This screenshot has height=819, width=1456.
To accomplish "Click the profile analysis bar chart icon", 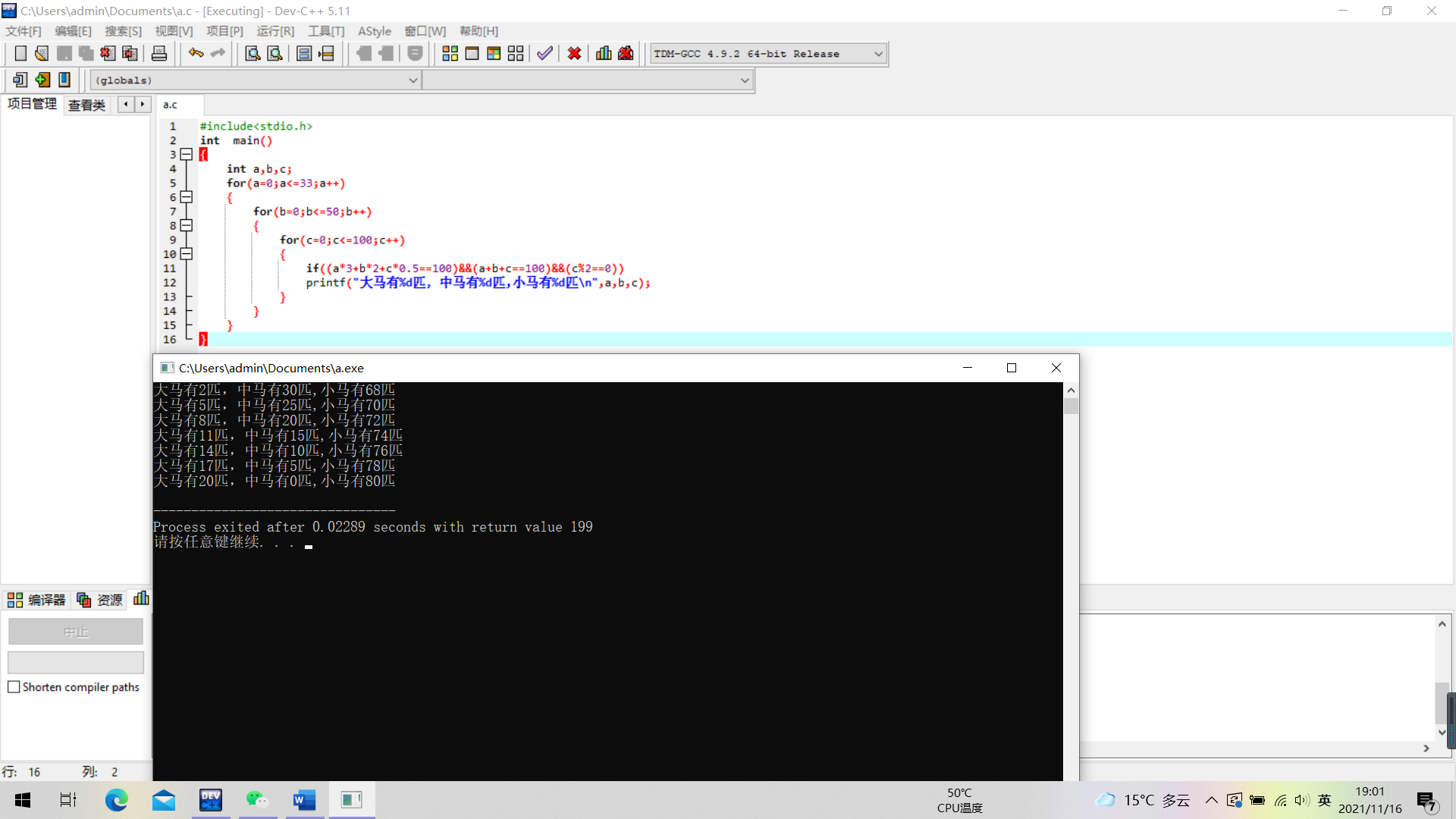I will (604, 54).
